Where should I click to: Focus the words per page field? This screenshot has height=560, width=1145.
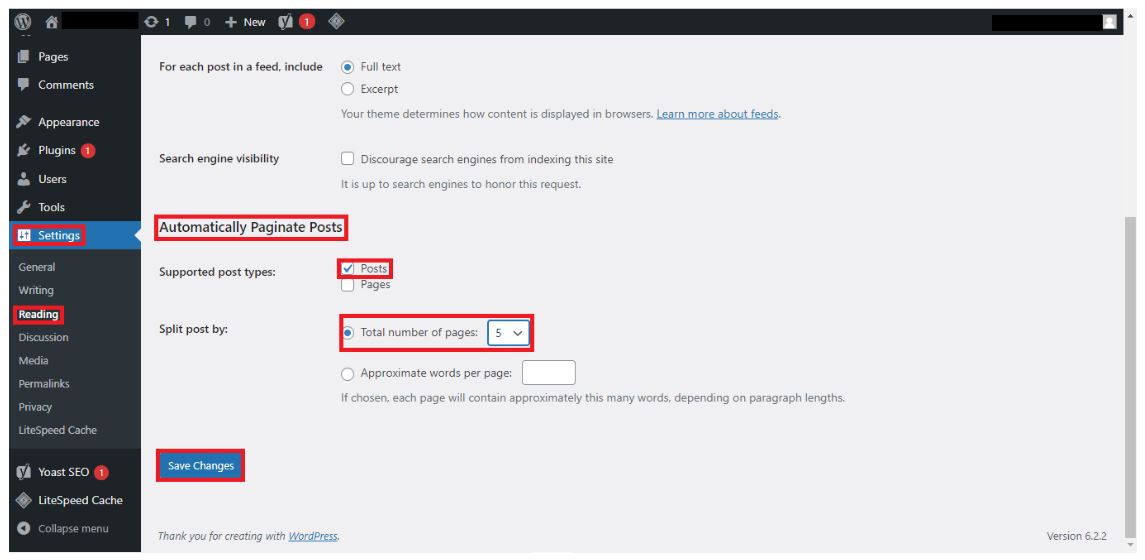[x=549, y=372]
